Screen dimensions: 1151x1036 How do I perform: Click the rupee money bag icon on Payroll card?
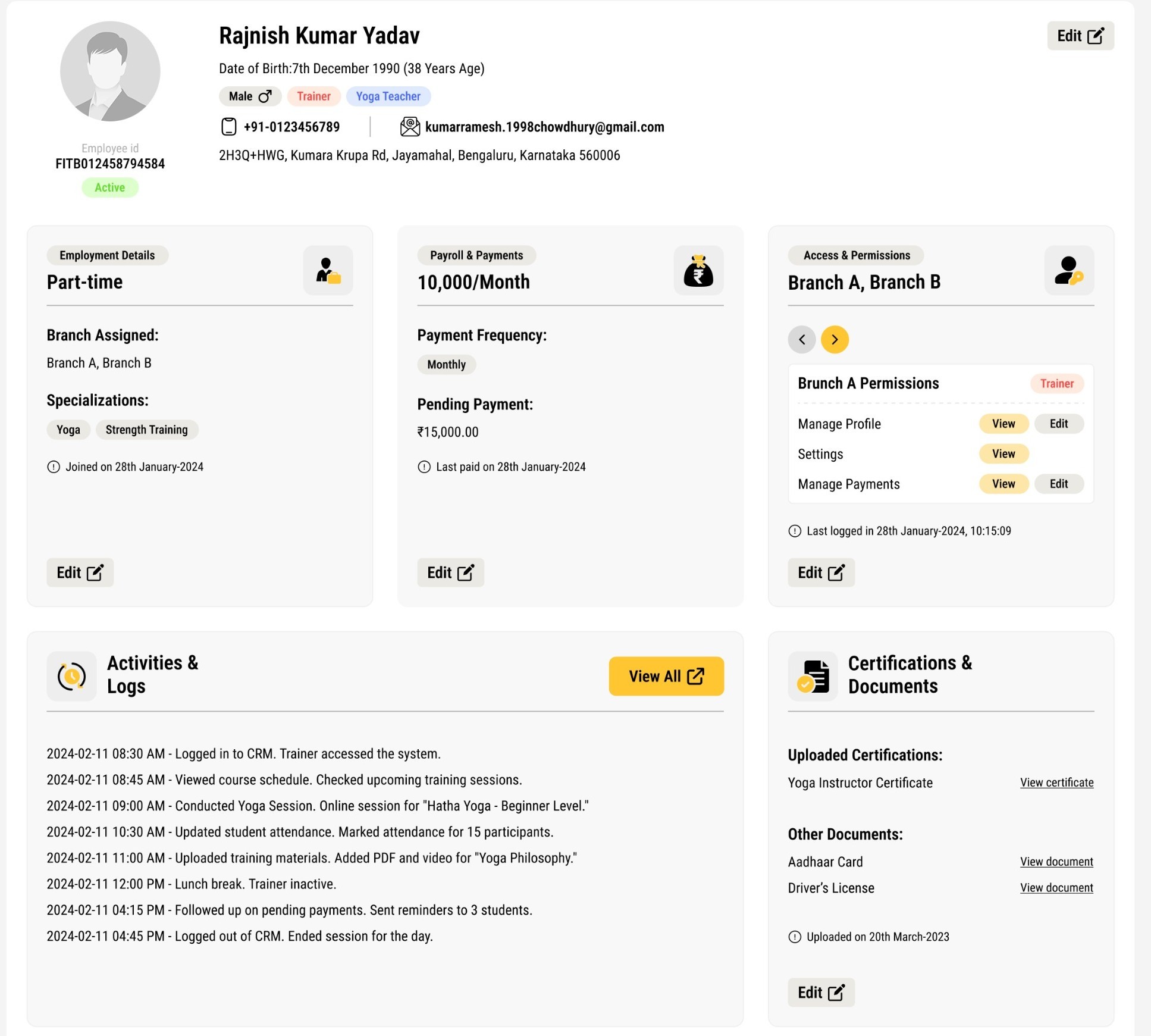(698, 271)
